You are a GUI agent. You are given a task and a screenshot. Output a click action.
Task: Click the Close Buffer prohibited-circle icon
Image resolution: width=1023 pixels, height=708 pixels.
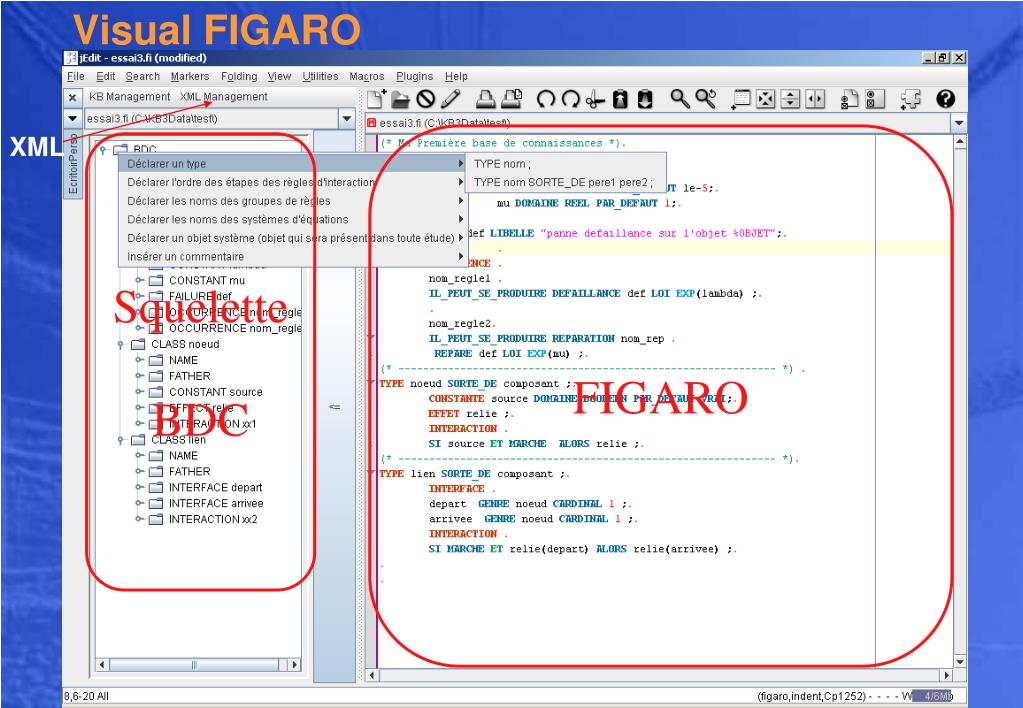click(x=426, y=99)
